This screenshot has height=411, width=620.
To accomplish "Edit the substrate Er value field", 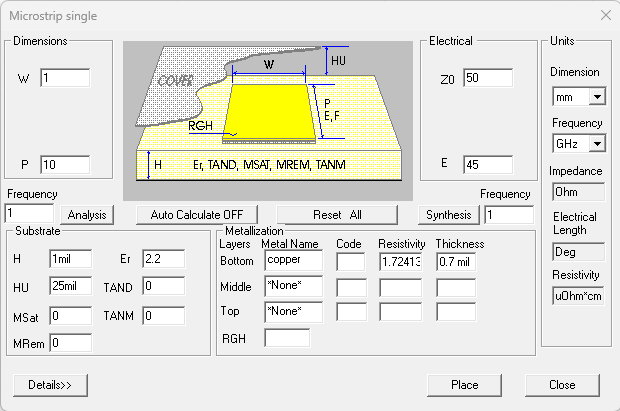I will click(x=163, y=259).
